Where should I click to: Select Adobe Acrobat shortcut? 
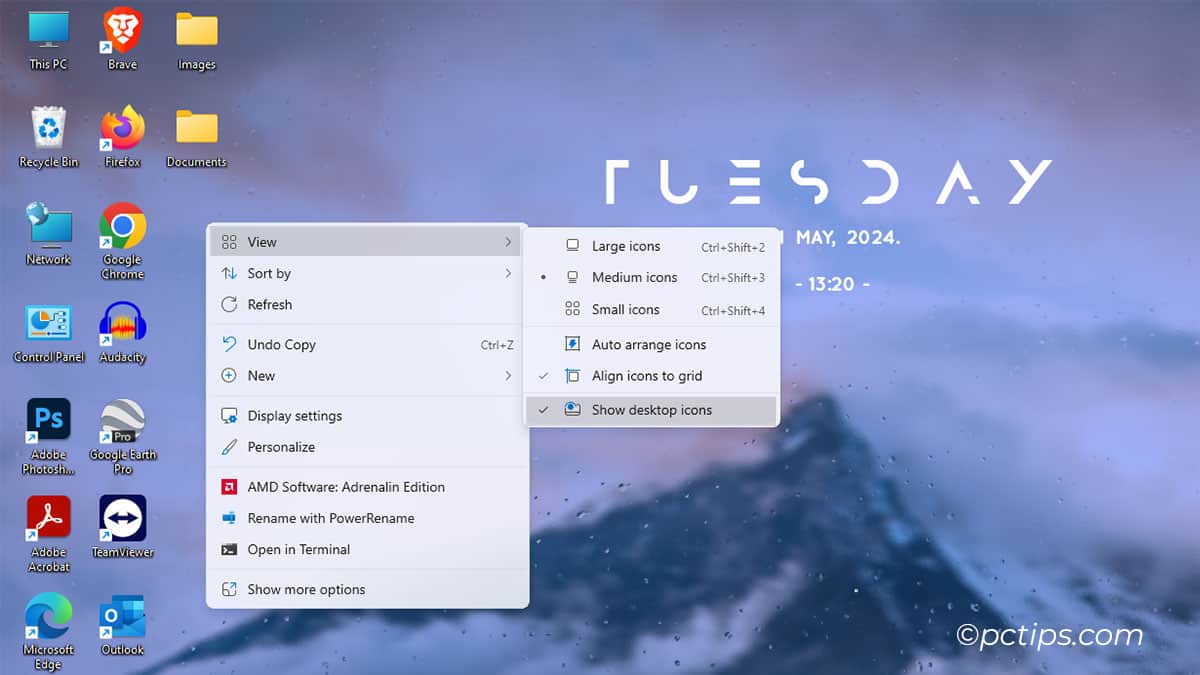tap(48, 533)
